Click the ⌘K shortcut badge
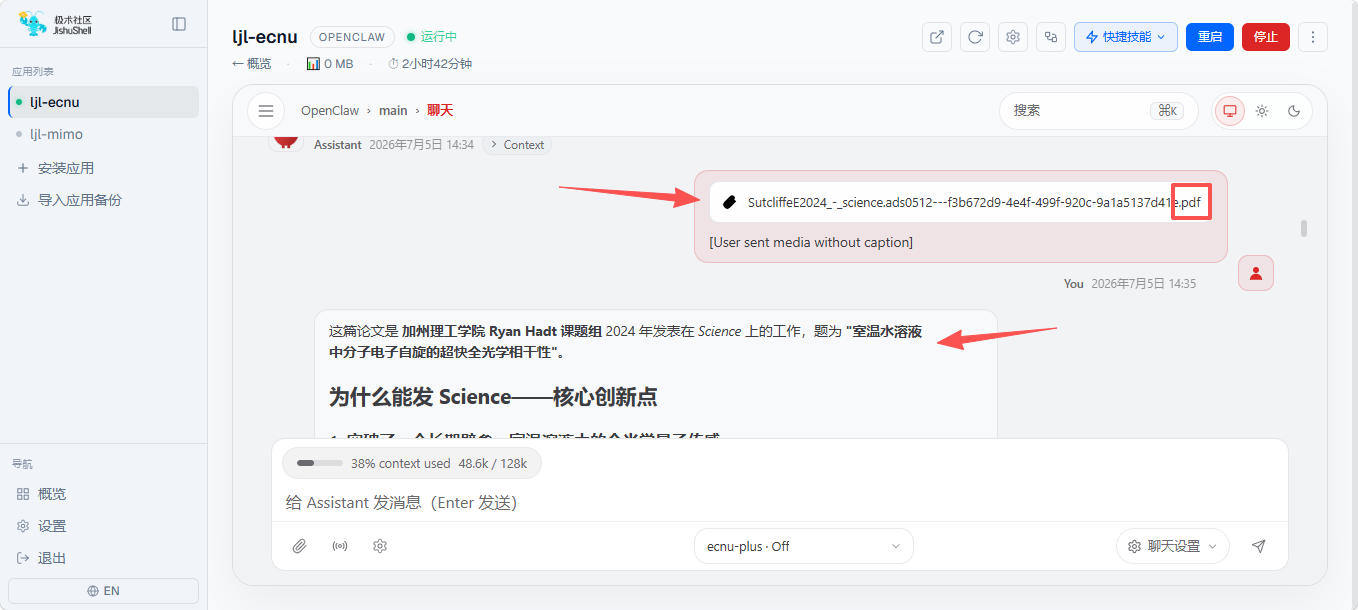This screenshot has width=1358, height=610. click(1166, 111)
